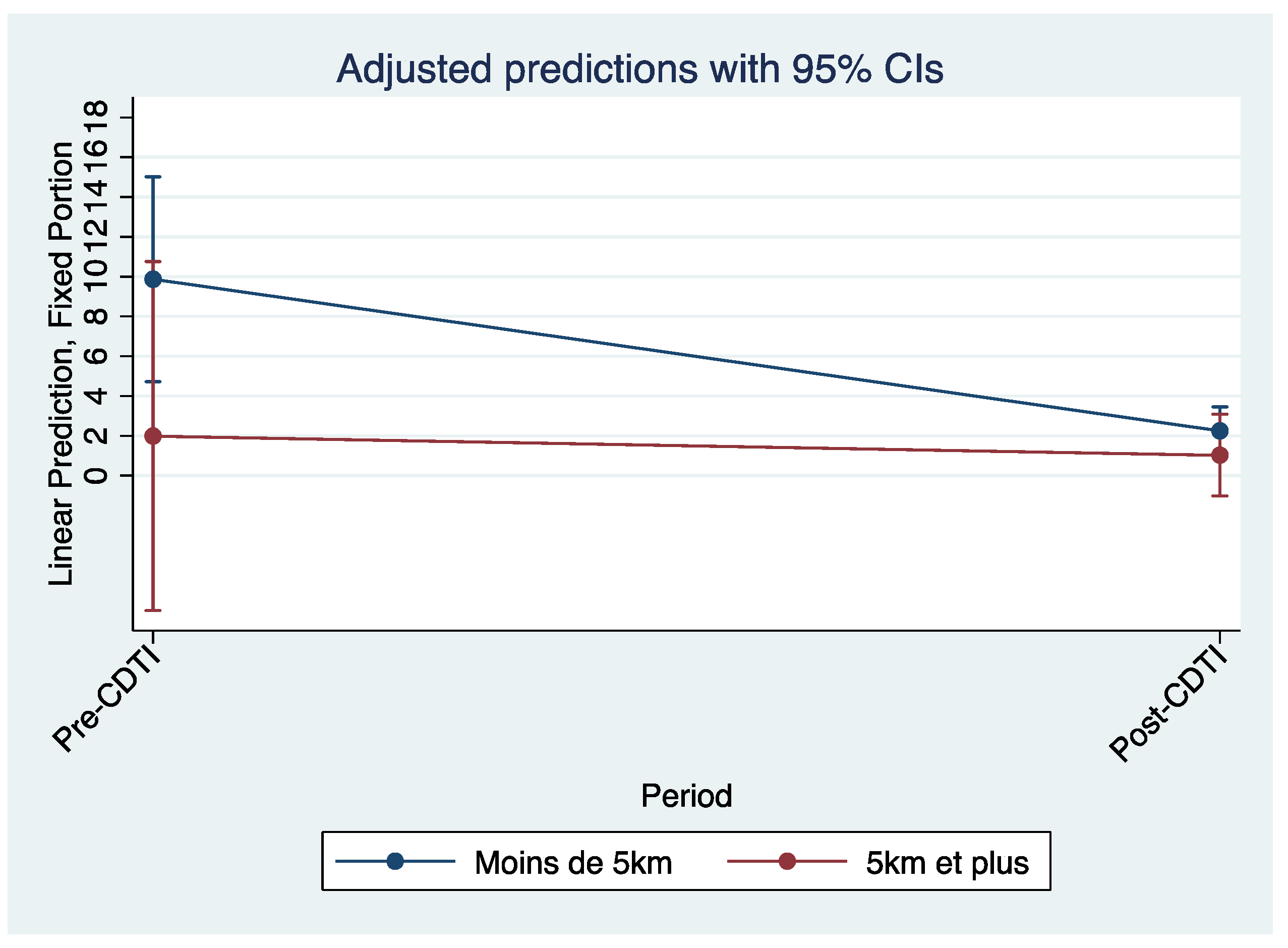The image size is (1288, 948).
Task: Select the red data point at Post-CDTI
Action: pyautogui.click(x=1219, y=455)
